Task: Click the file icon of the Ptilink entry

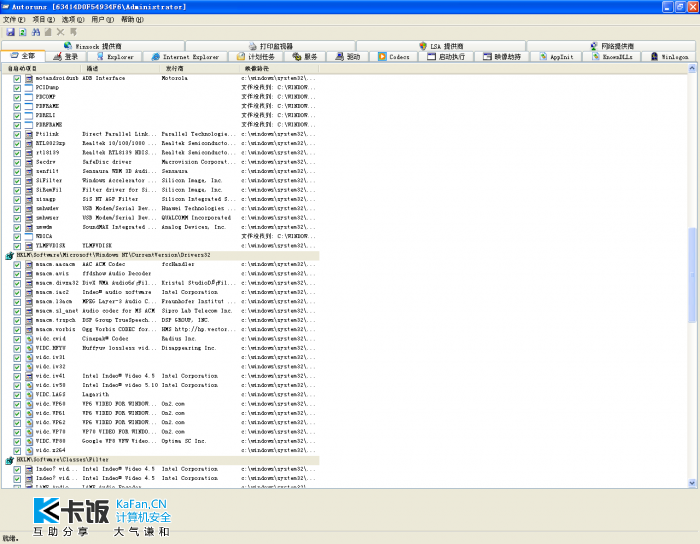Action: click(29, 134)
